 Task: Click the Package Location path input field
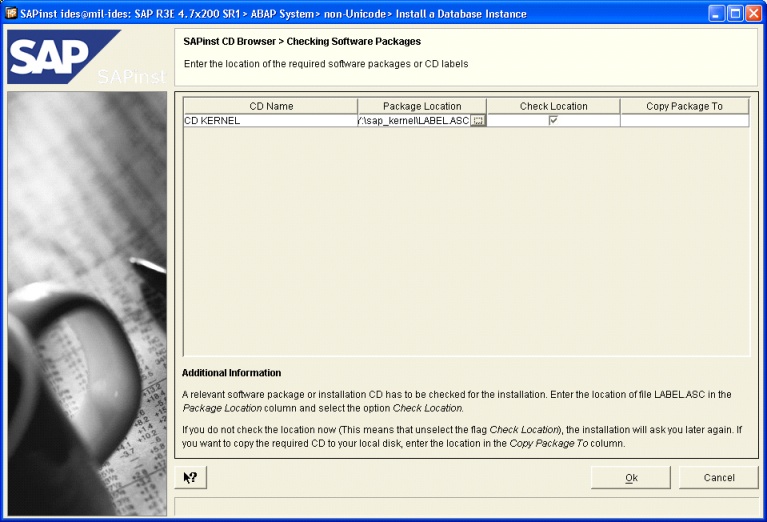(x=412, y=121)
